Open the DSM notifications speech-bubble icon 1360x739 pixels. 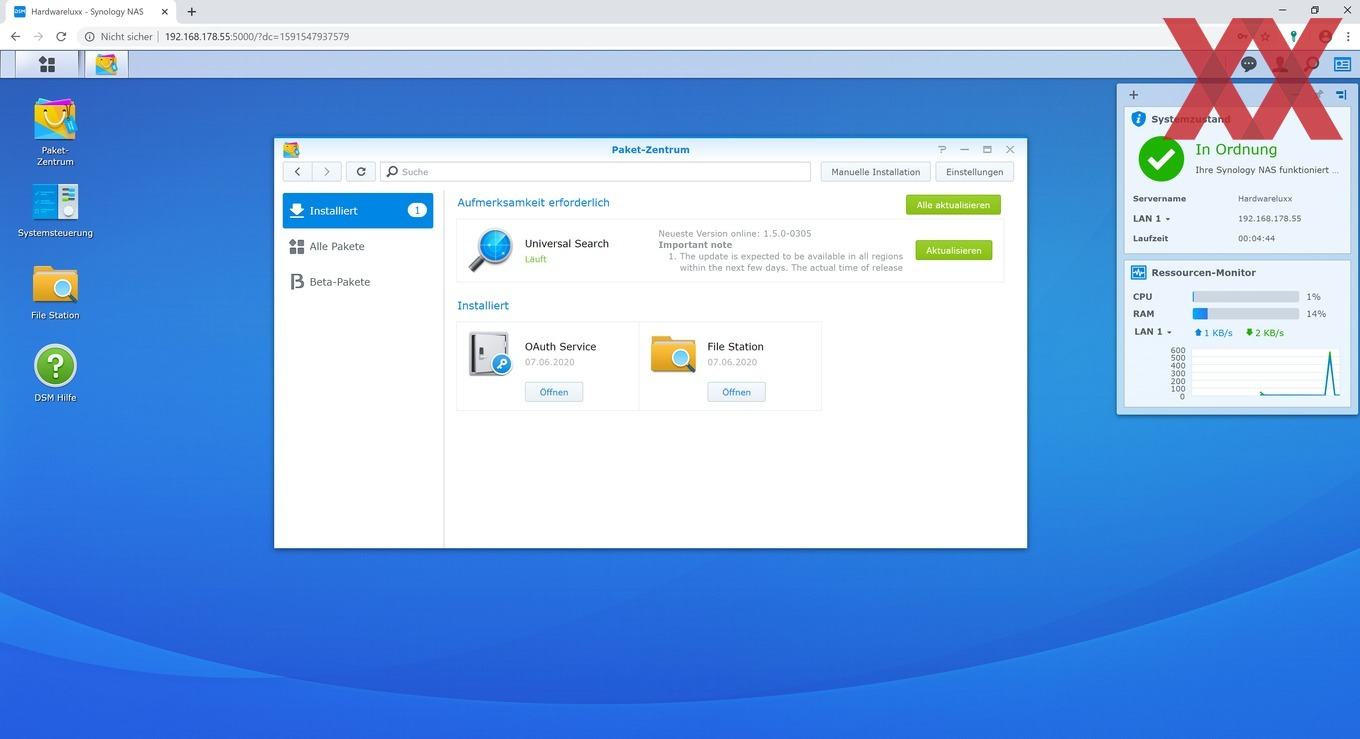pyautogui.click(x=1249, y=64)
